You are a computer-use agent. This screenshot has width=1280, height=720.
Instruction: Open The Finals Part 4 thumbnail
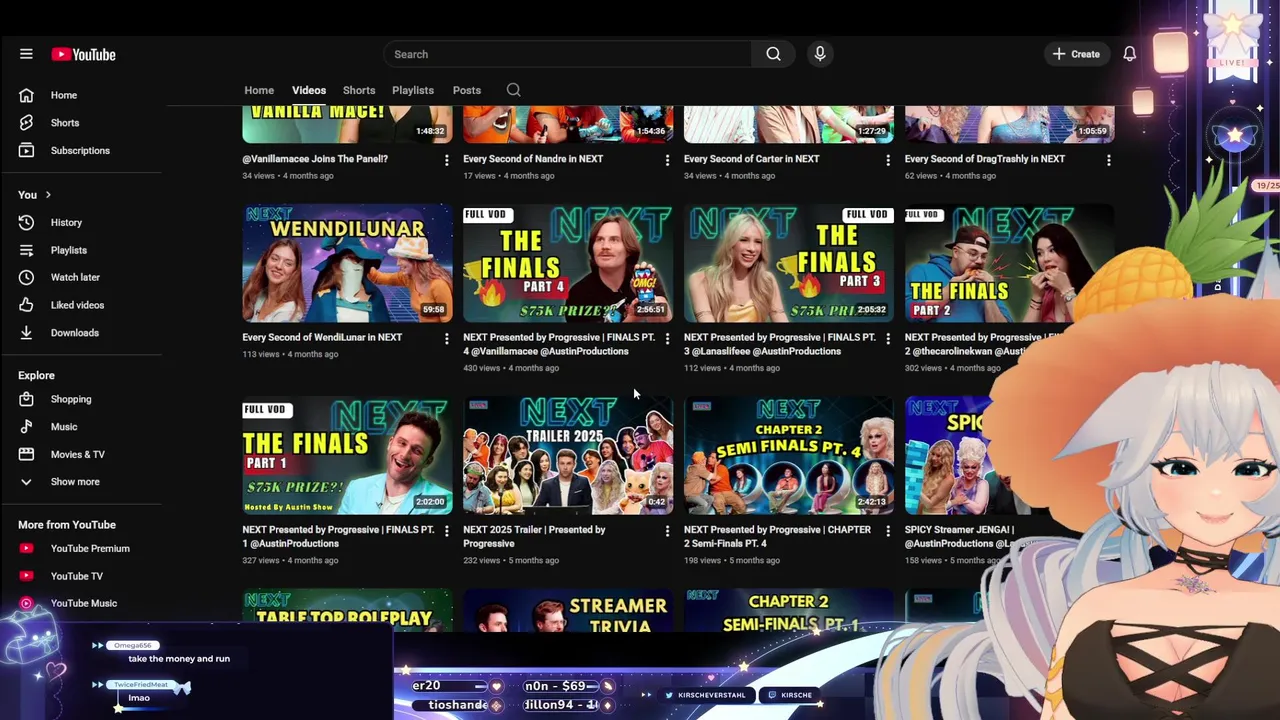click(568, 263)
